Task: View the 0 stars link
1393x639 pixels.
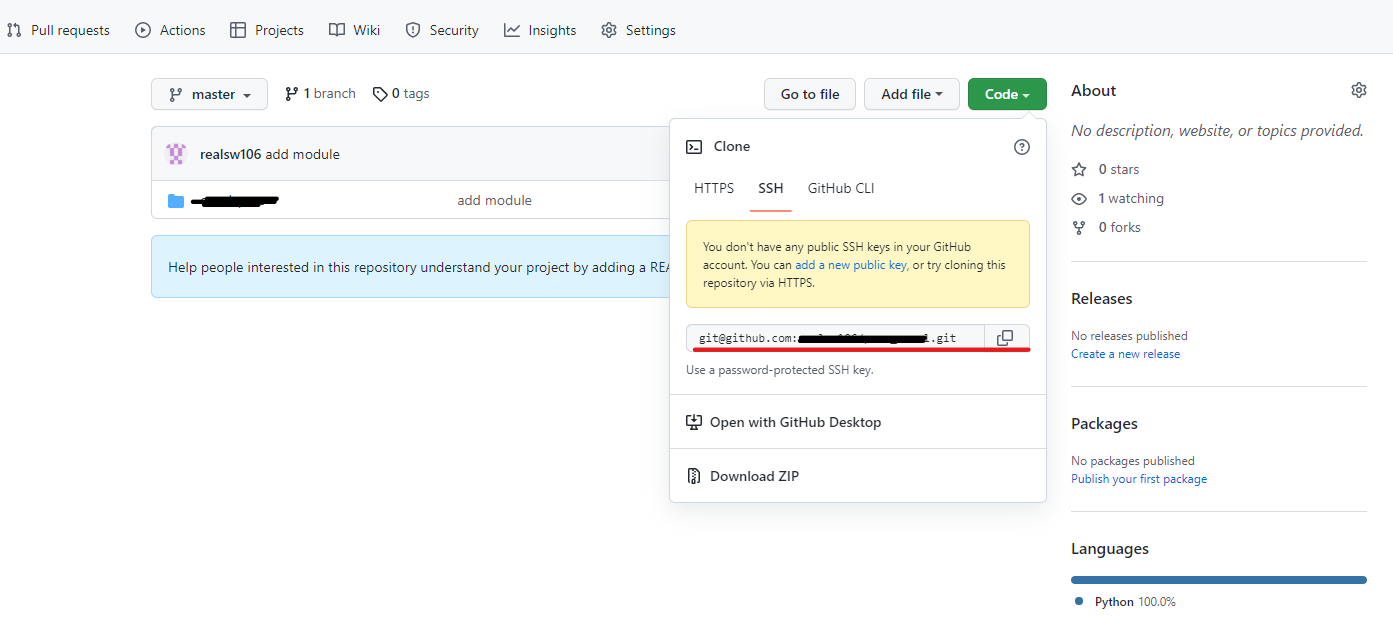Action: [1118, 169]
